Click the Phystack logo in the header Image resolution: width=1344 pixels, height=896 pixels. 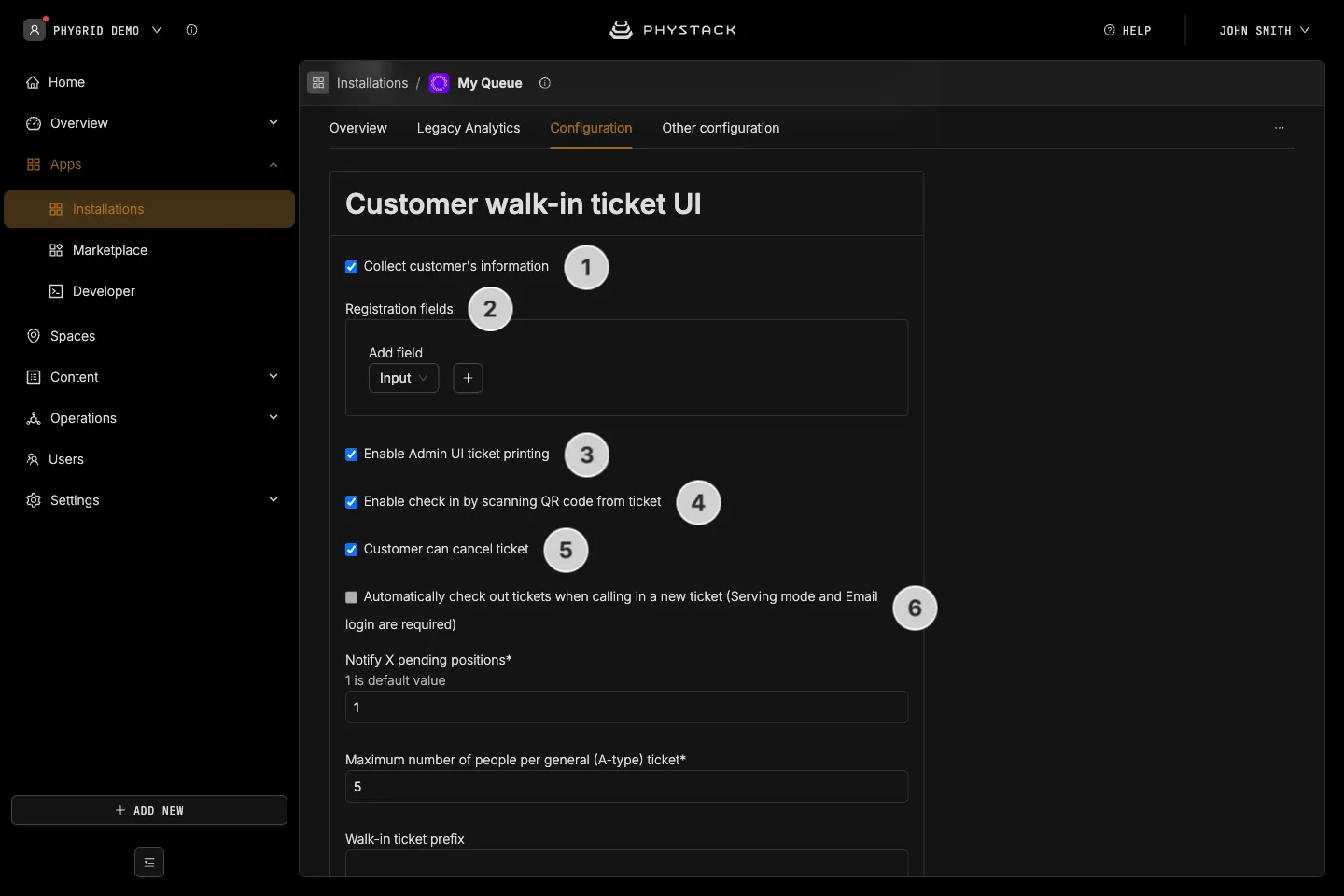[672, 30]
